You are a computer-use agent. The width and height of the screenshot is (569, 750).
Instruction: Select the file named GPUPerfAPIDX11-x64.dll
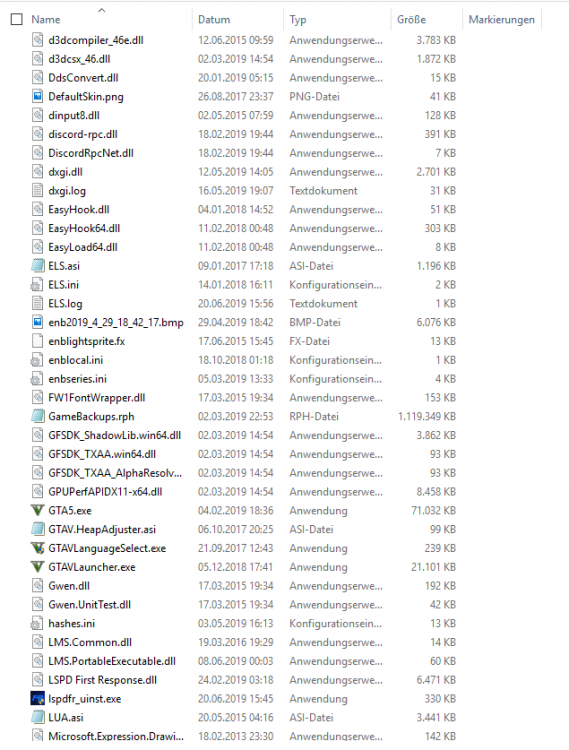click(x=105, y=492)
